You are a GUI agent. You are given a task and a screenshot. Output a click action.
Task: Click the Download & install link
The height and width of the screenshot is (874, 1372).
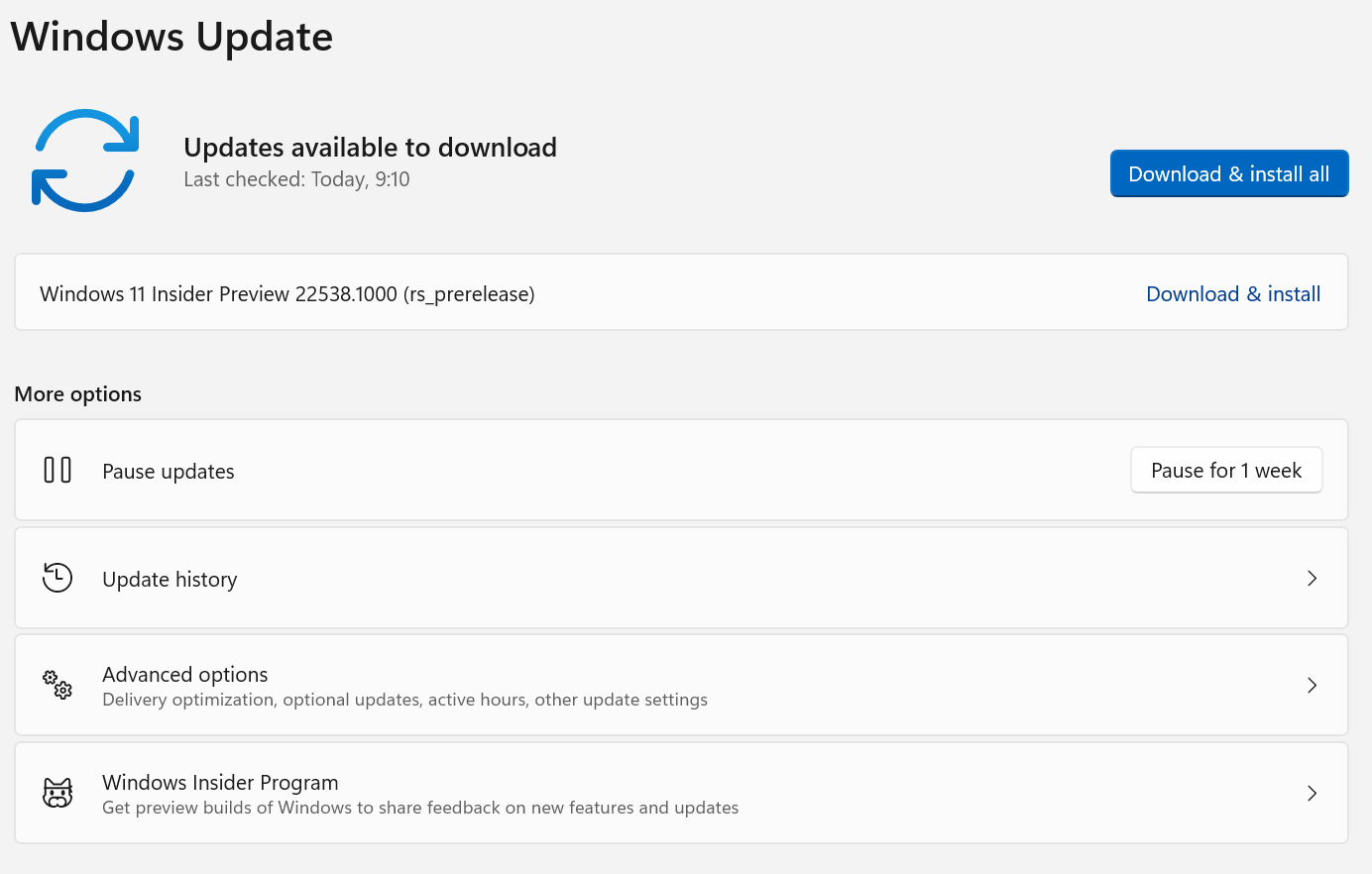[1233, 294]
